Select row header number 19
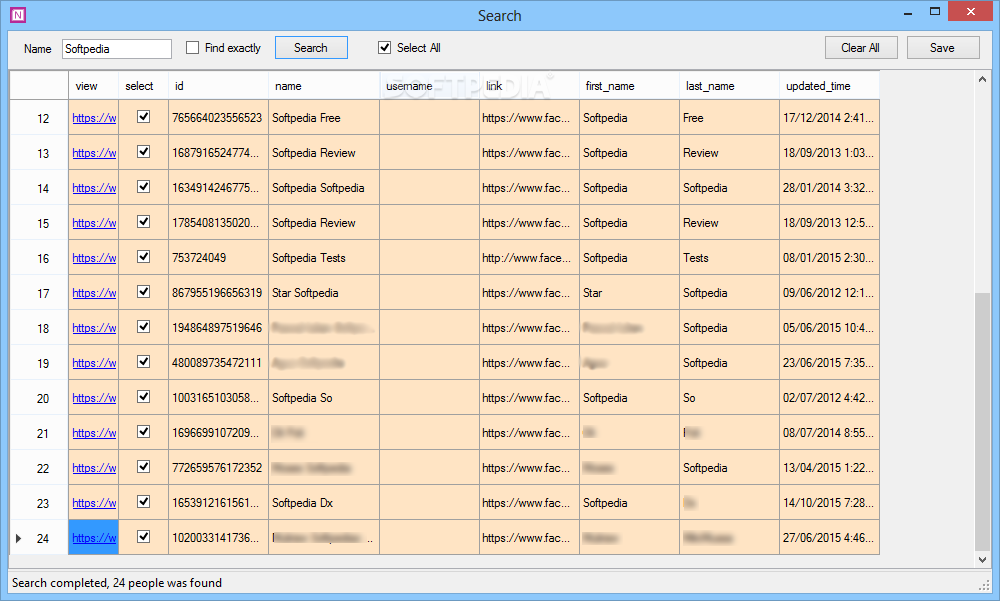The height and width of the screenshot is (601, 1000). tap(39, 363)
